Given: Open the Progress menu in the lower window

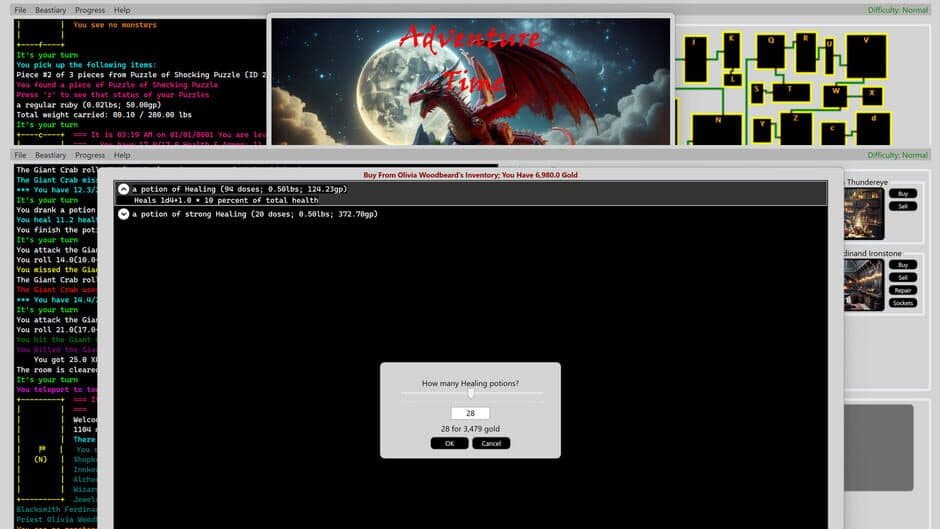Looking at the screenshot, I should pos(90,155).
